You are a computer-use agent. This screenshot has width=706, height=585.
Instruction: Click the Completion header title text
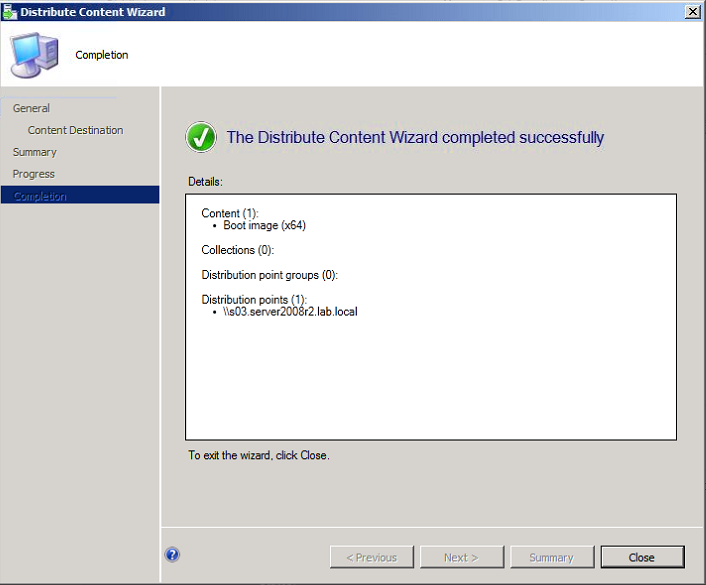pos(102,55)
